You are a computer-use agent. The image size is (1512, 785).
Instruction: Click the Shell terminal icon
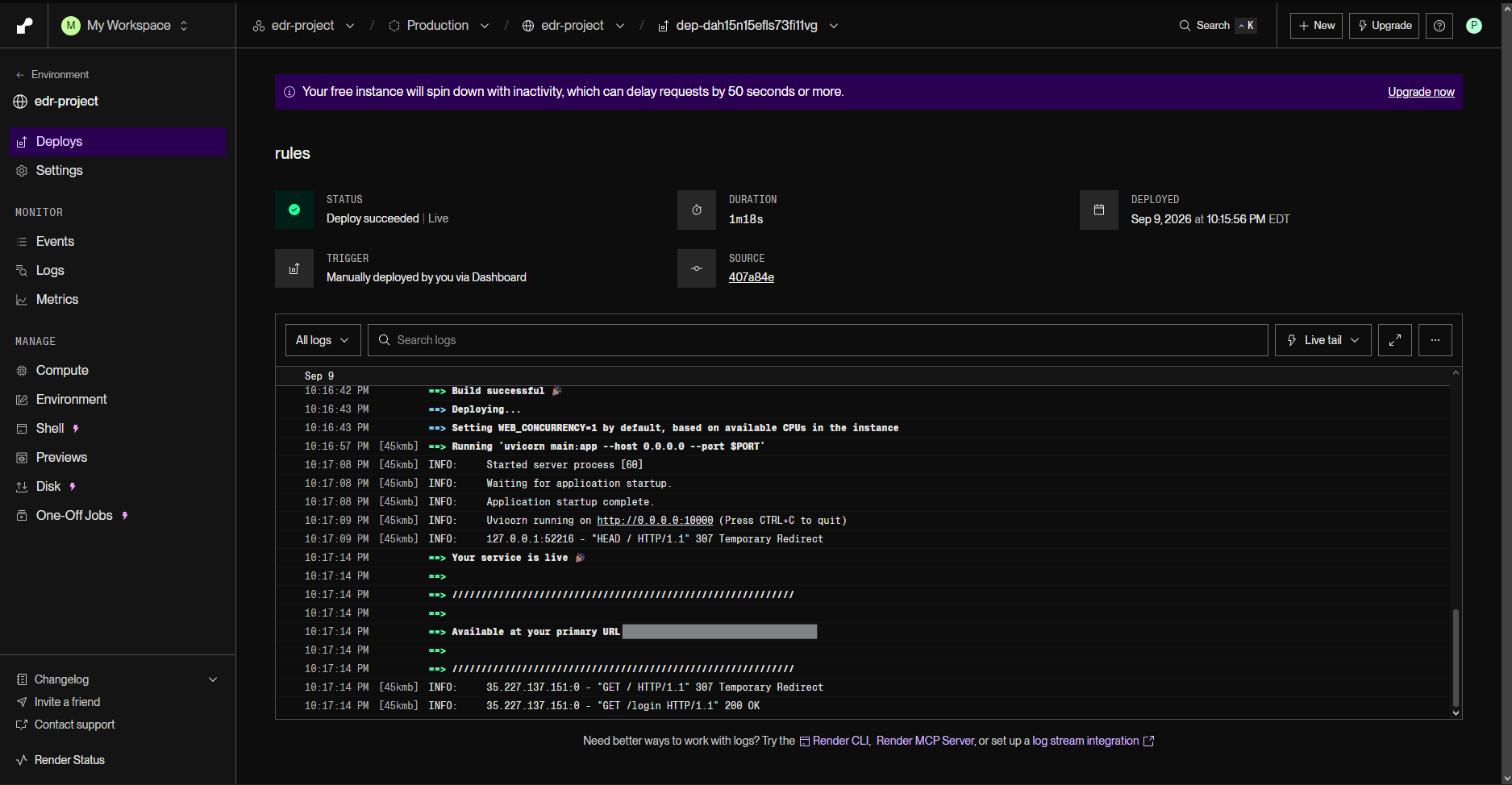22,429
